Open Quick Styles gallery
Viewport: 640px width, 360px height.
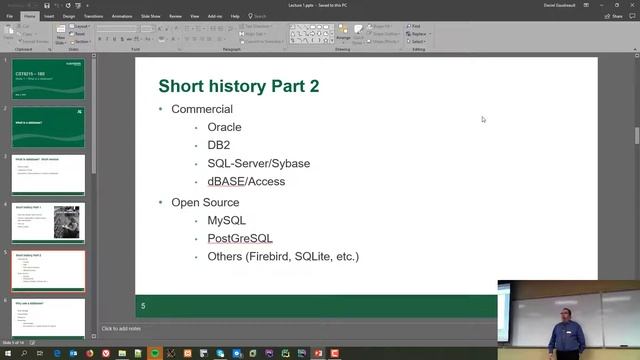pyautogui.click(x=358, y=34)
